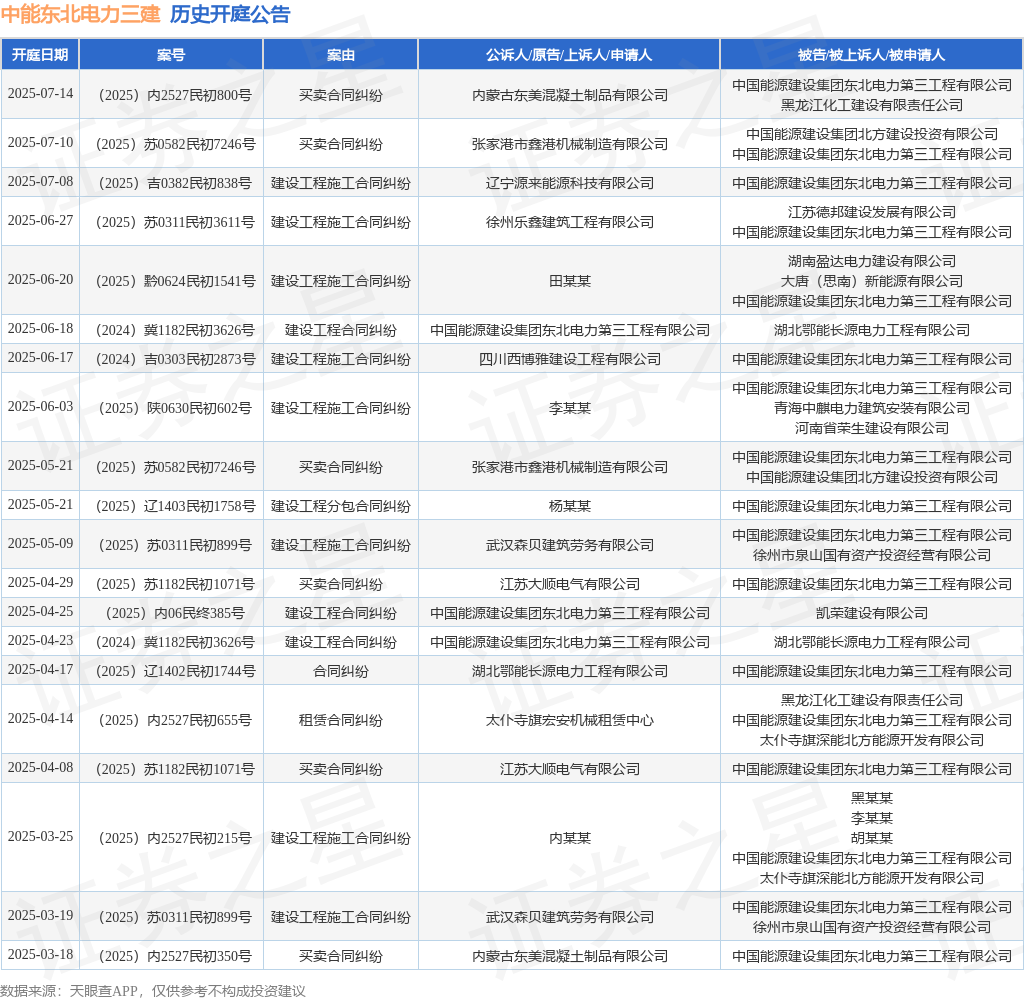Click 江苏大顺电气有限公司 in 2025-04-29 row
The image size is (1024, 1000).
coord(569,585)
